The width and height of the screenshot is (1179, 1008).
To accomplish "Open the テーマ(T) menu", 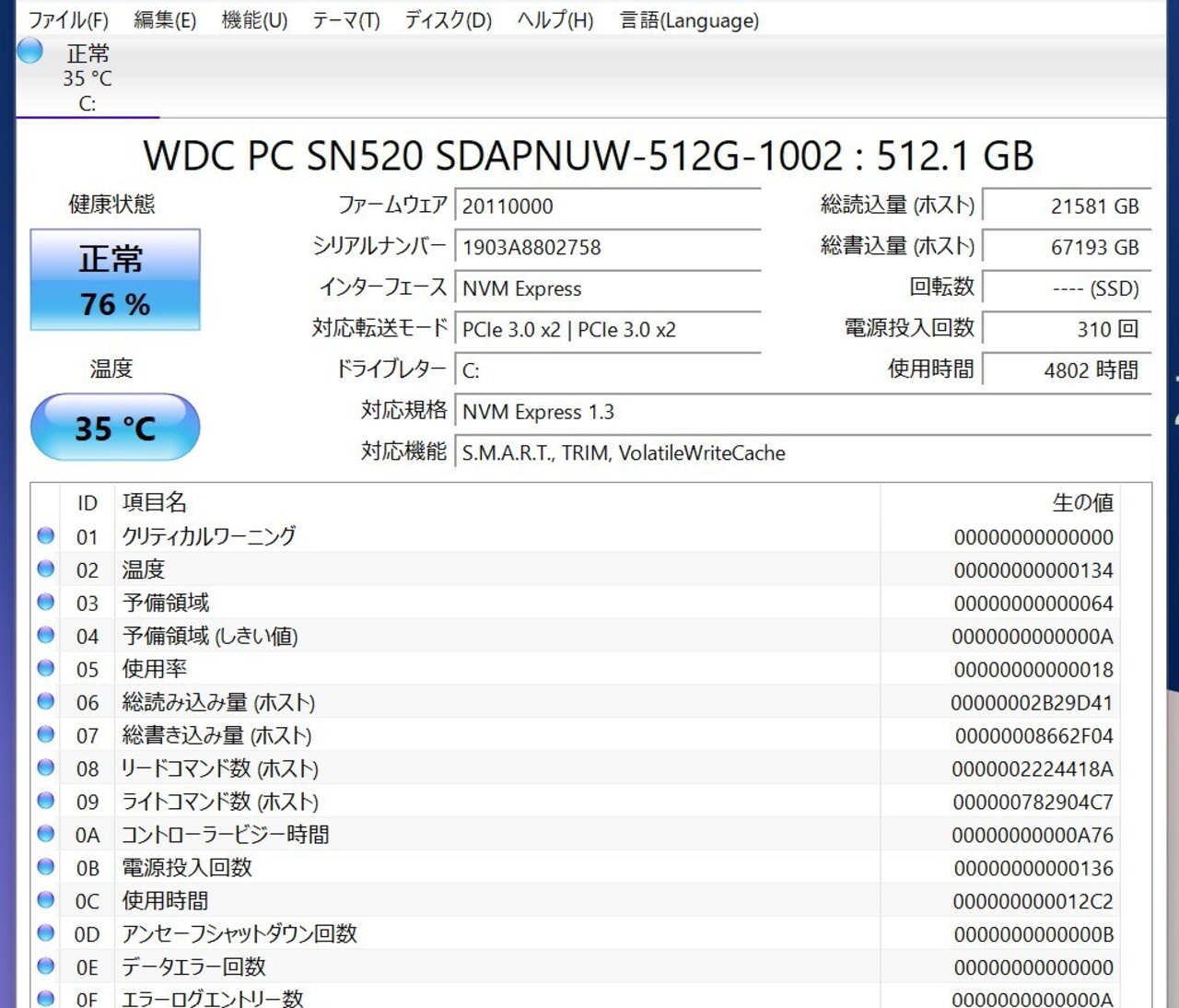I will pyautogui.click(x=345, y=20).
